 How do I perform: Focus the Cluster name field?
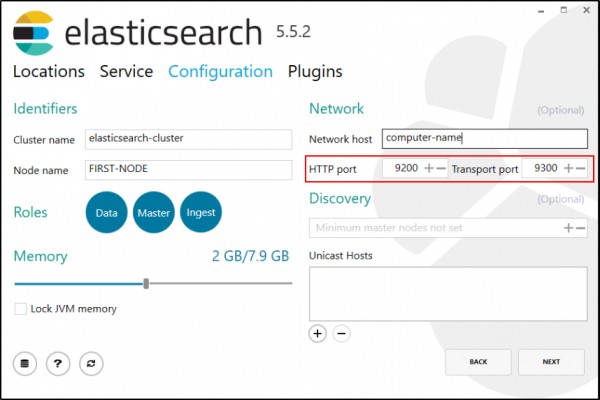(x=189, y=139)
